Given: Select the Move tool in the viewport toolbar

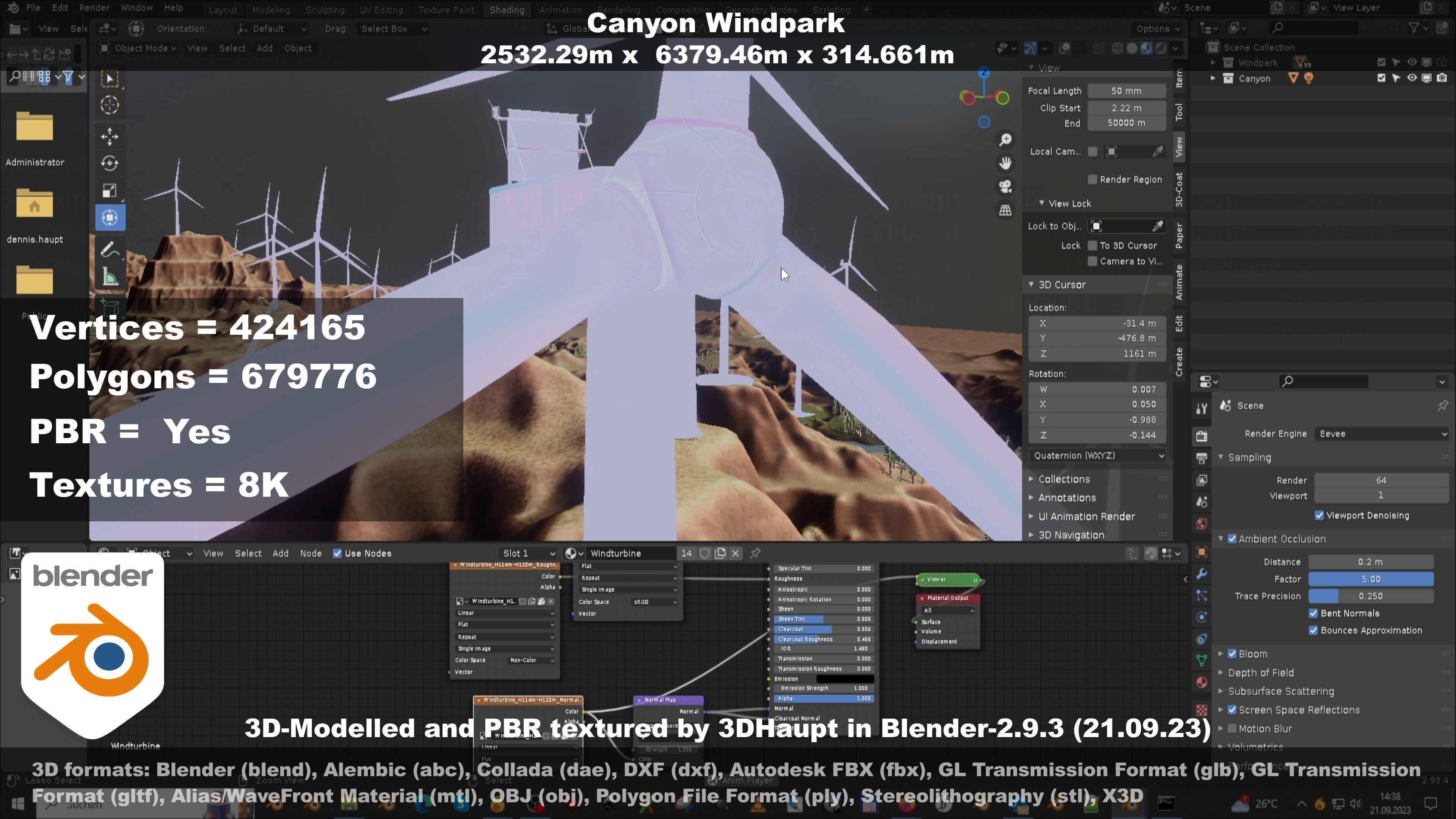Looking at the screenshot, I should 110,136.
